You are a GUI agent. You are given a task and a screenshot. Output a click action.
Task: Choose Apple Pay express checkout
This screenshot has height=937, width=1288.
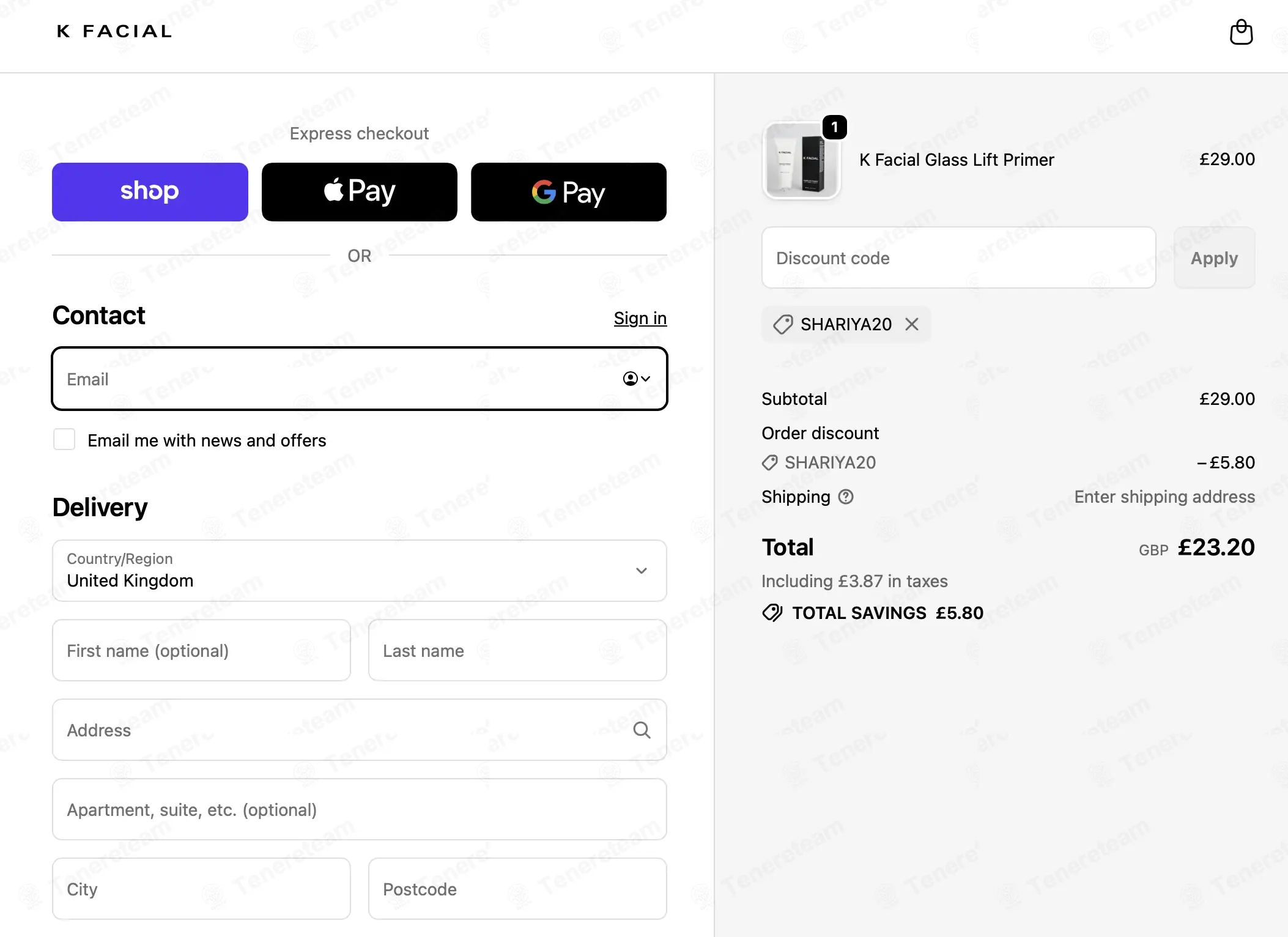(x=360, y=191)
